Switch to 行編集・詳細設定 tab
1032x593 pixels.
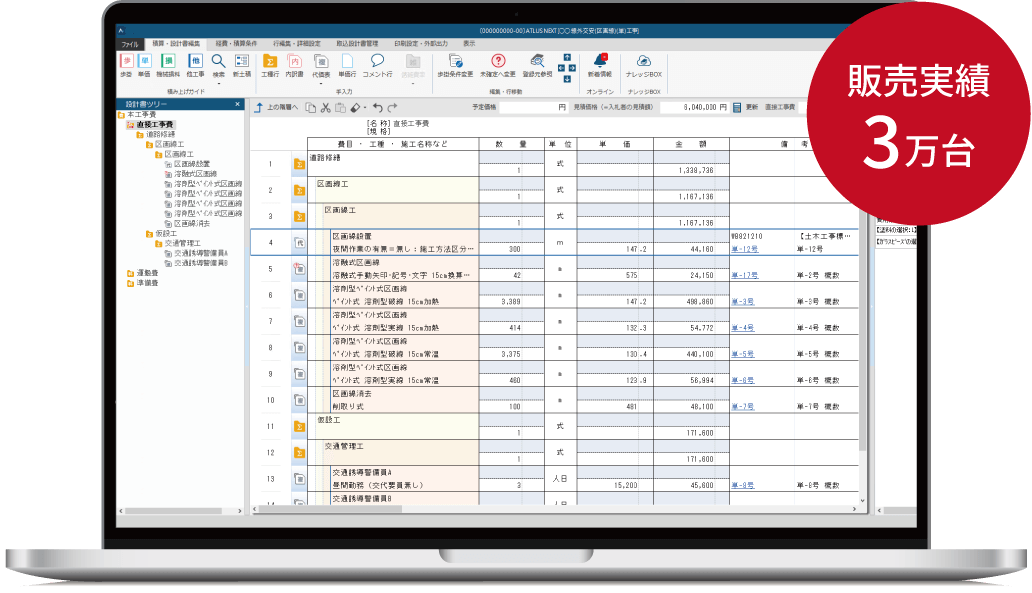297,44
